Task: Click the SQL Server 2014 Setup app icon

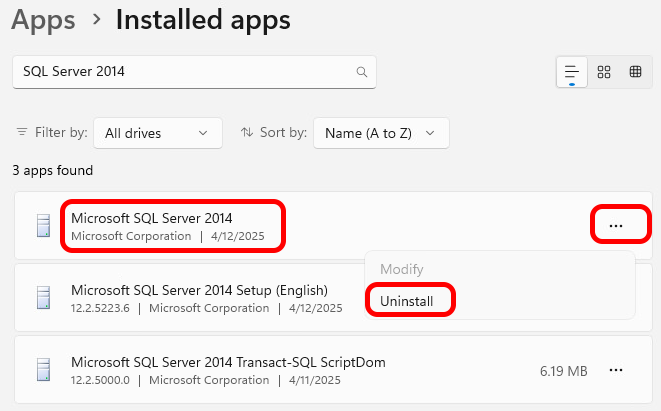Action: pos(42,298)
